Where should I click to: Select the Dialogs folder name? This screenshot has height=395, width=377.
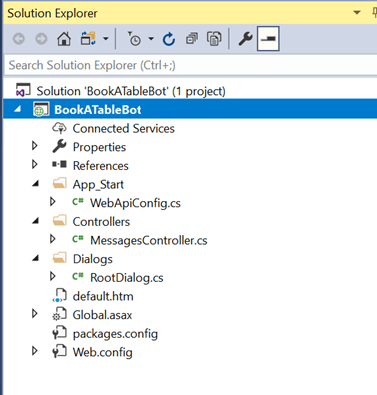tap(93, 259)
